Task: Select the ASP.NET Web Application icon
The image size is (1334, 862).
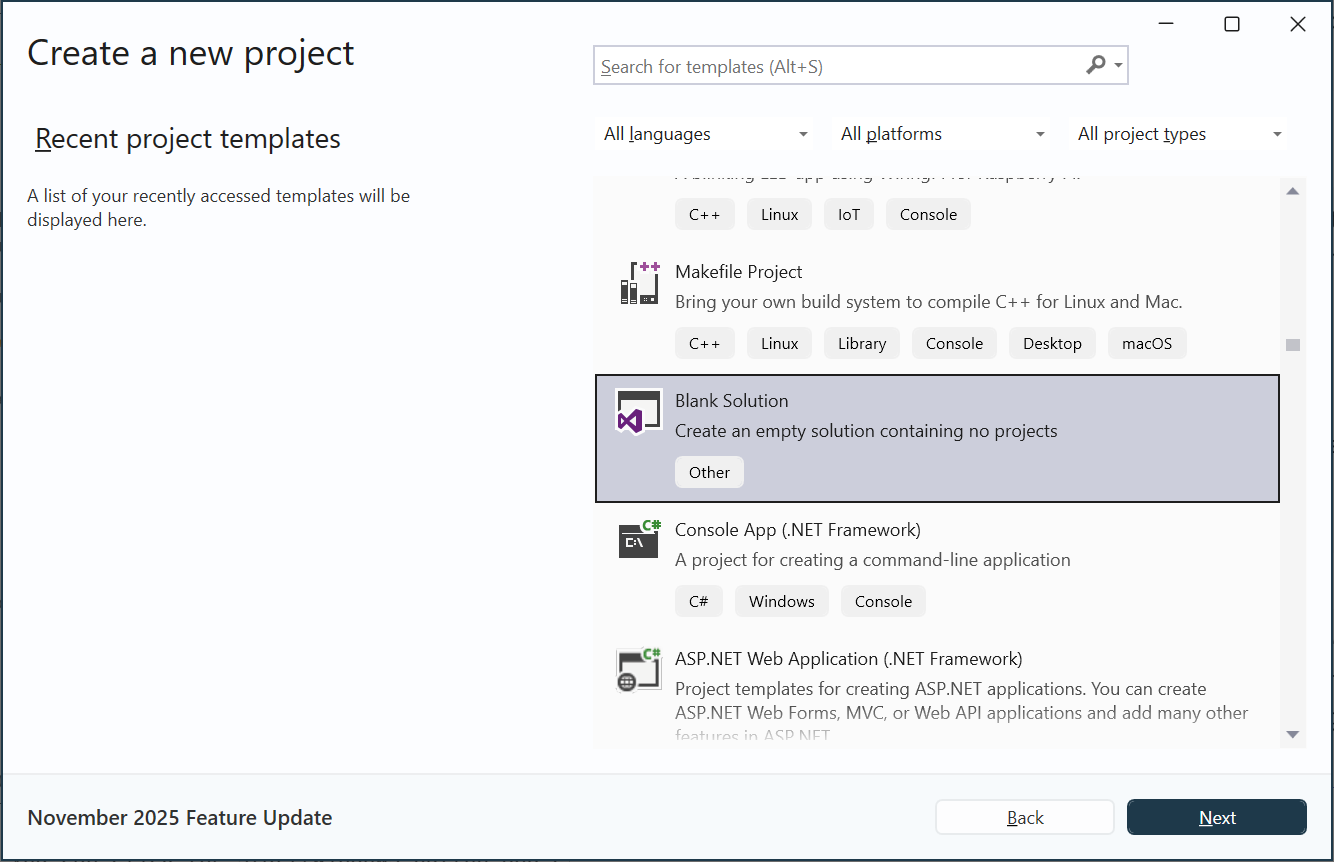Action: [639, 670]
